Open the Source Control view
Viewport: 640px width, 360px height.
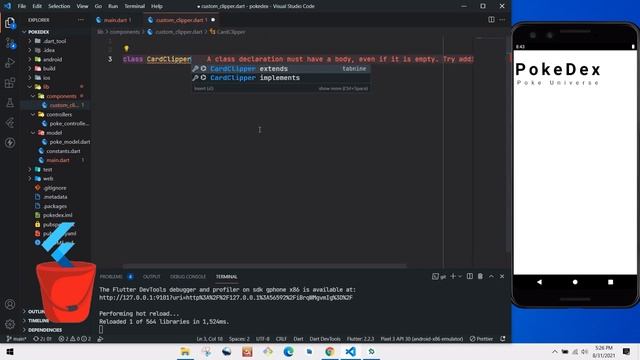[10, 43]
